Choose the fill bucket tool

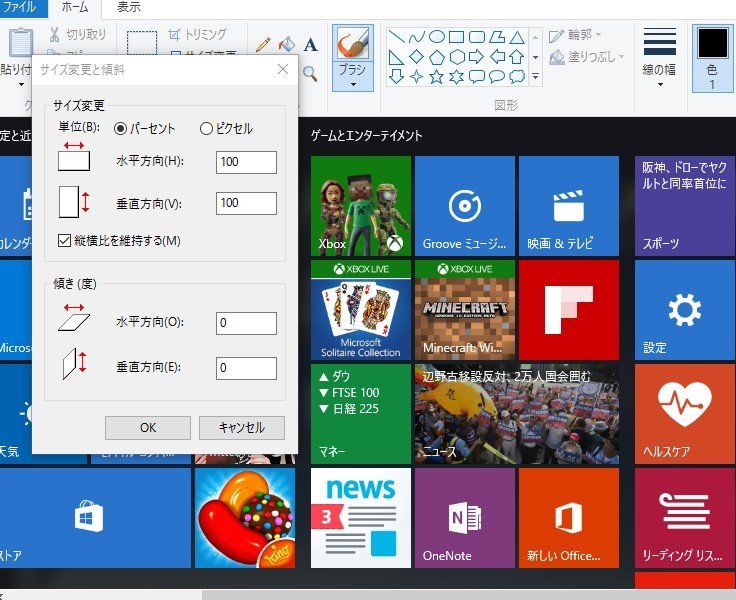click(287, 44)
